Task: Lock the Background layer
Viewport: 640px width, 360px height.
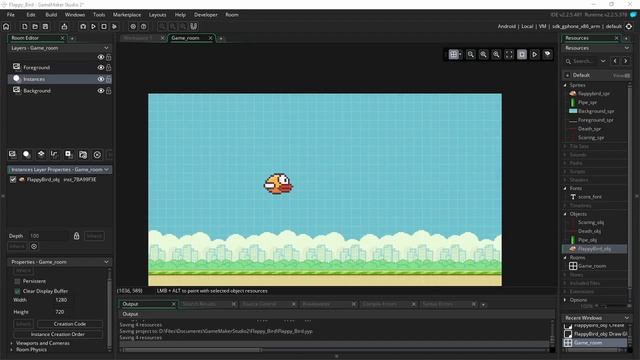Action: tap(109, 91)
